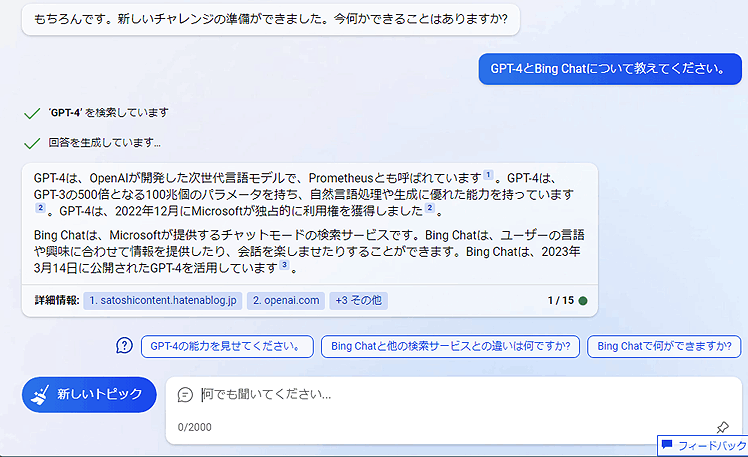Open the フィードバック button
This screenshot has height=457, width=748.
(702, 445)
